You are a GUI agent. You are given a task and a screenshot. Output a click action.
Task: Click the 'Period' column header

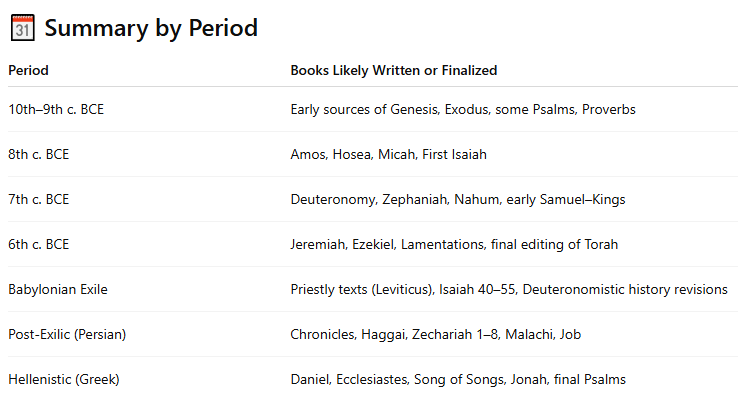coord(28,70)
